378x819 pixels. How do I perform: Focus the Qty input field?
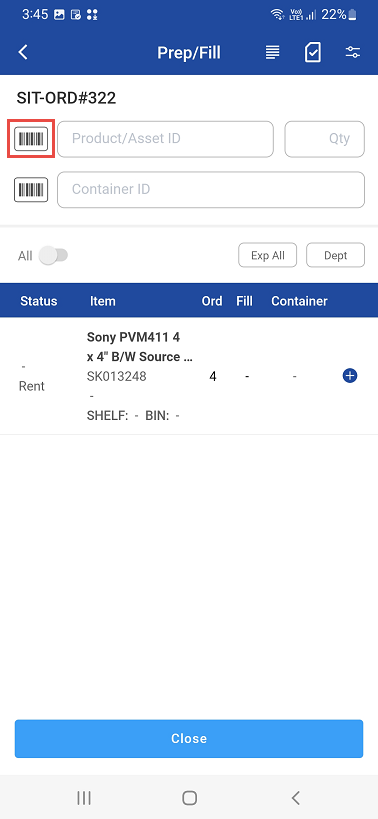[x=324, y=139]
